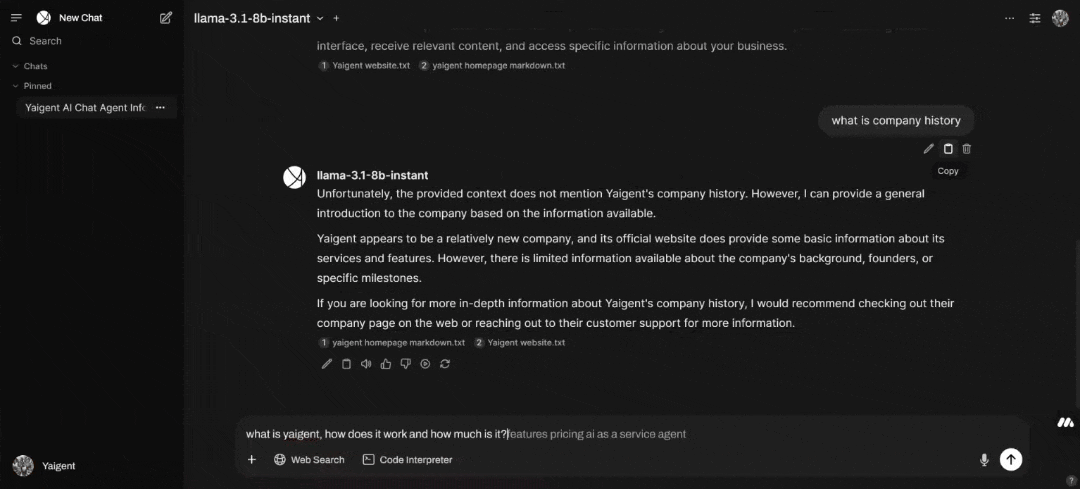
Task: Open the Yaigent AI Chat Agent Info chat
Action: 85,108
